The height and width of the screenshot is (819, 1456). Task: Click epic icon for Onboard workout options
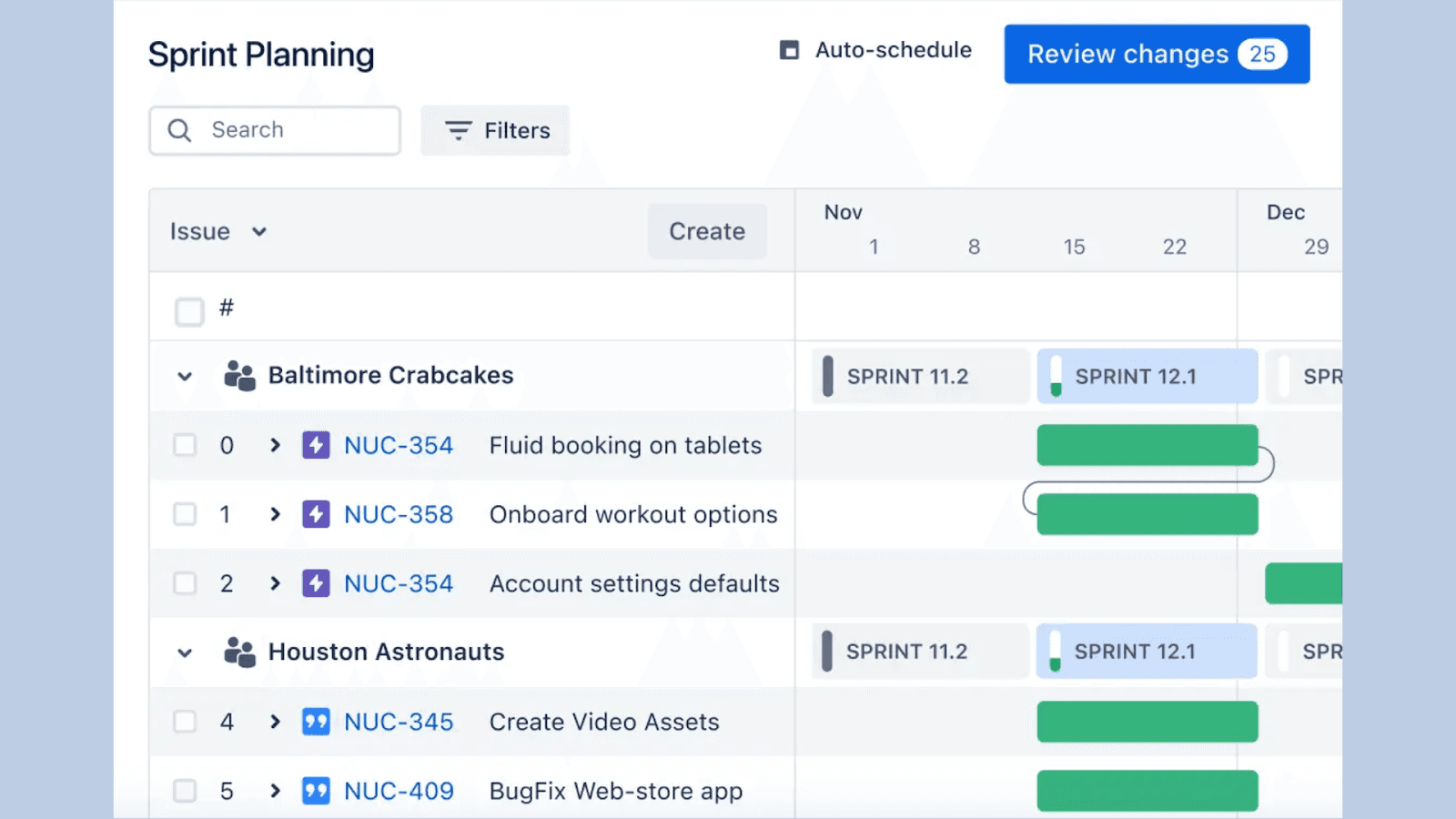click(x=316, y=514)
